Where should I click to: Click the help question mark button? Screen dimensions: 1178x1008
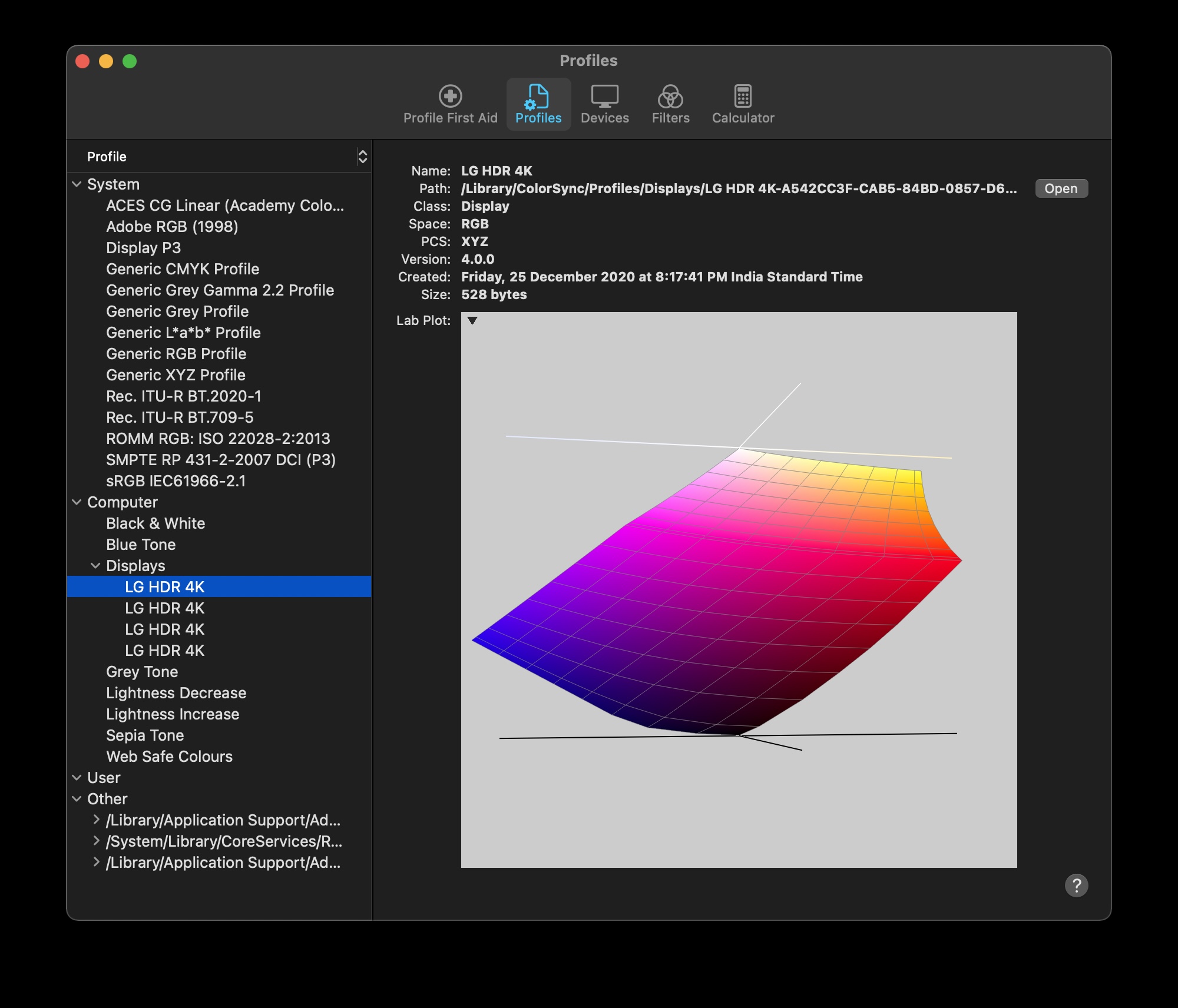[x=1076, y=885]
